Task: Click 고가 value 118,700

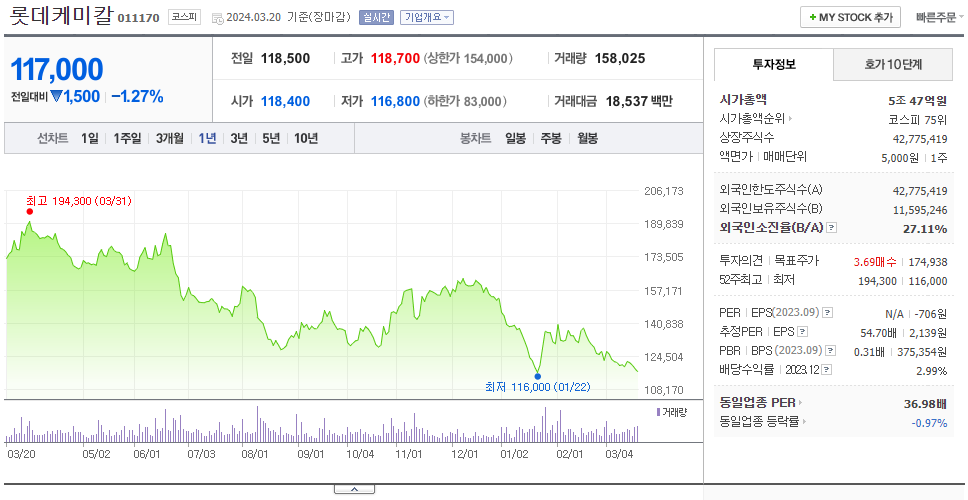Action: (395, 59)
